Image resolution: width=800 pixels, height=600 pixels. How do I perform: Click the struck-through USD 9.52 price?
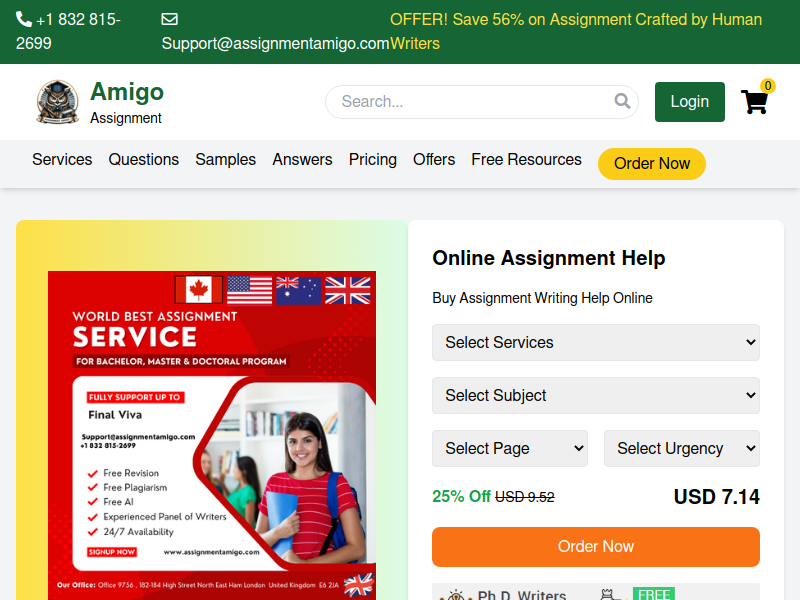coord(524,497)
